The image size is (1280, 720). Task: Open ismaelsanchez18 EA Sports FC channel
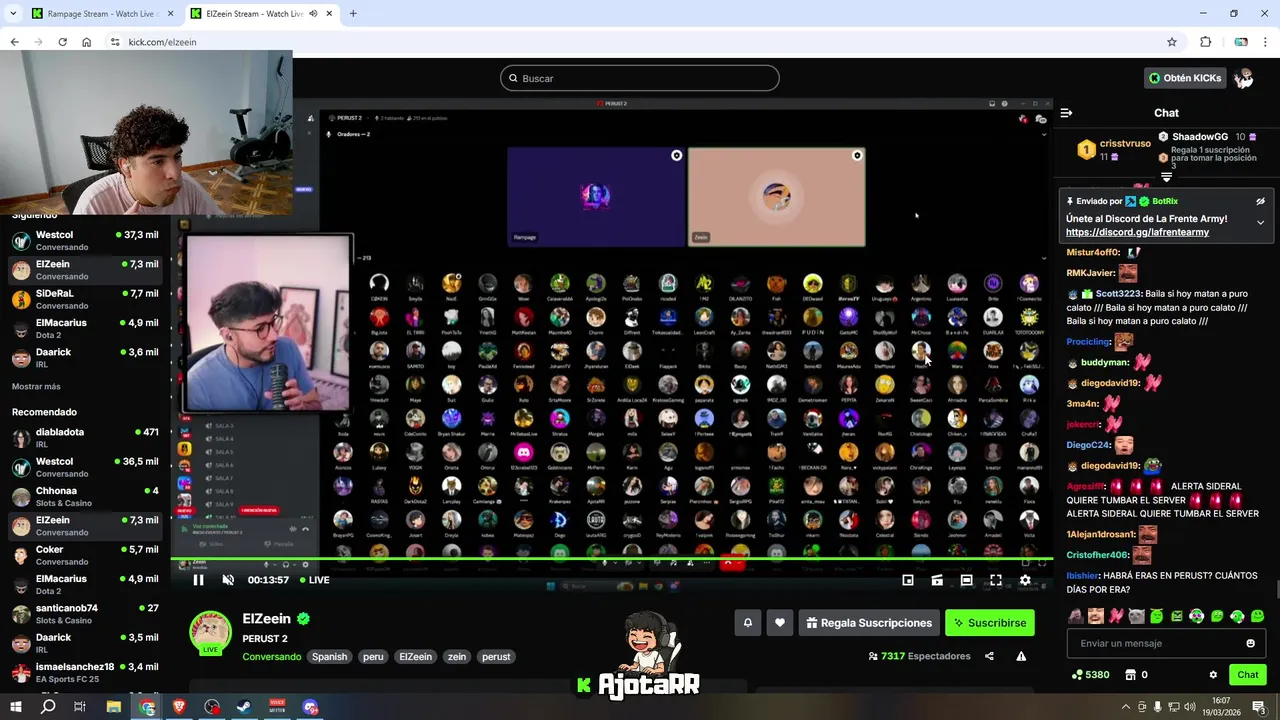85,672
